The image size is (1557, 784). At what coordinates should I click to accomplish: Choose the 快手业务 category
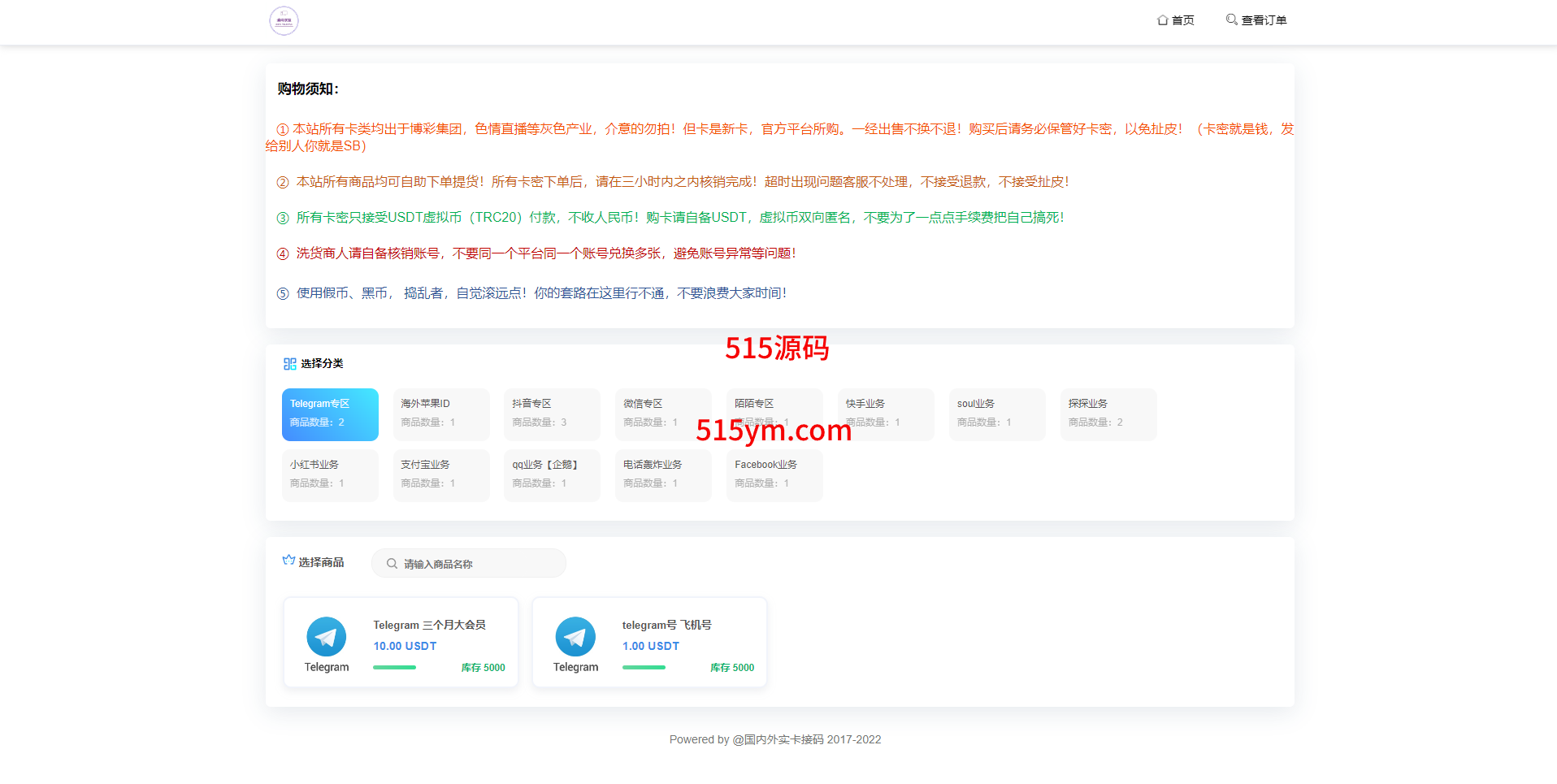(886, 414)
